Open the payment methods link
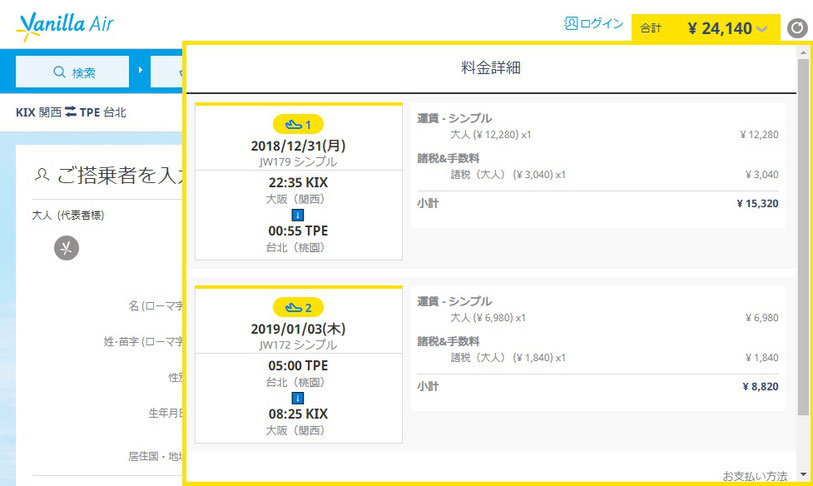The height and width of the screenshot is (486, 813). coord(754,474)
